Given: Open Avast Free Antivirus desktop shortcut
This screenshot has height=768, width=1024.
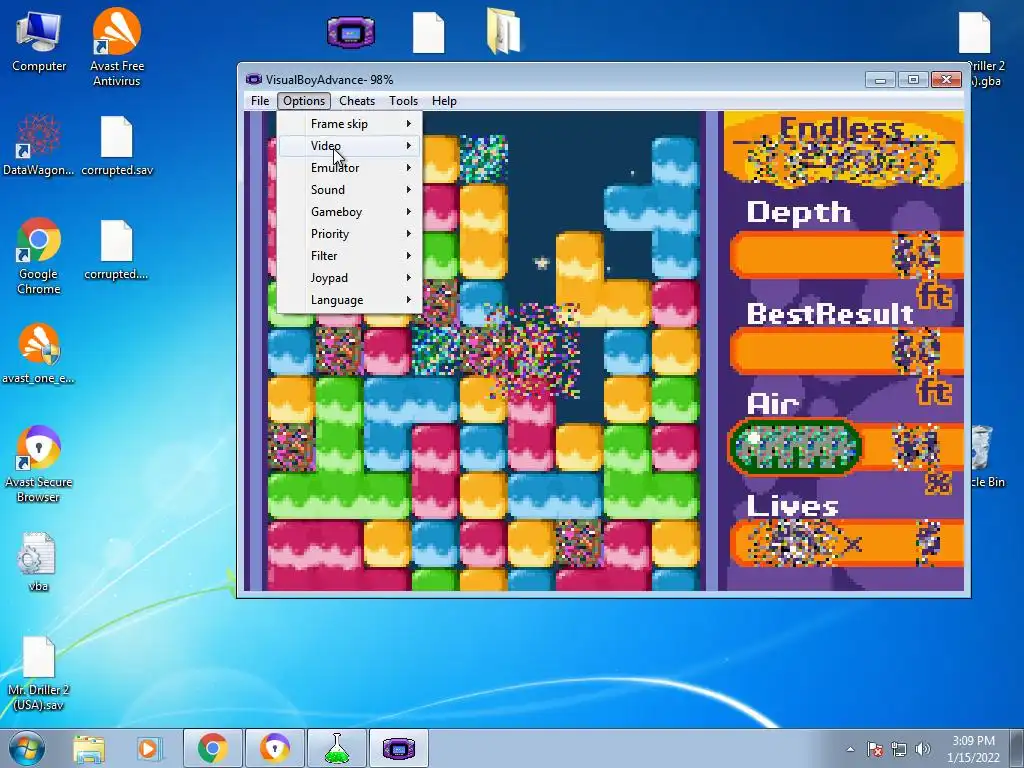Looking at the screenshot, I should pyautogui.click(x=117, y=46).
